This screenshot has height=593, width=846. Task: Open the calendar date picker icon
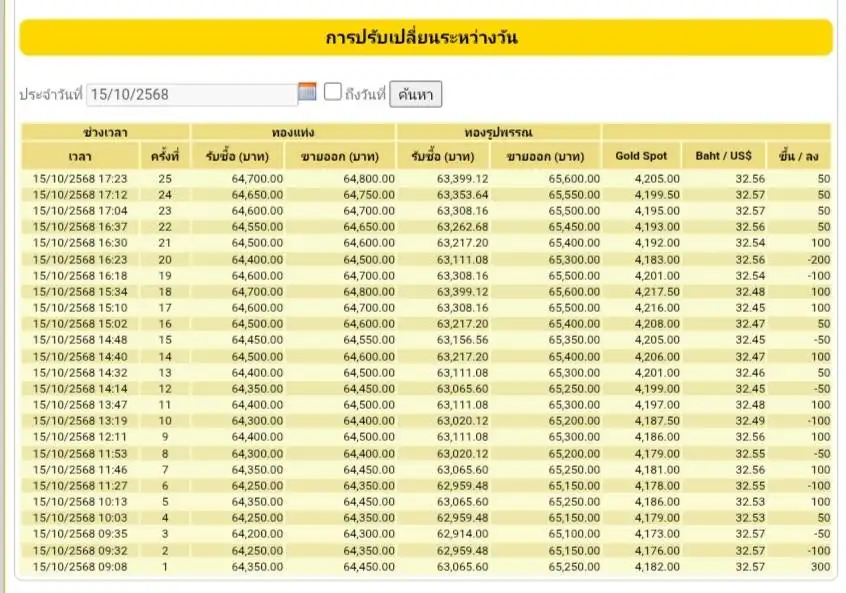[308, 93]
